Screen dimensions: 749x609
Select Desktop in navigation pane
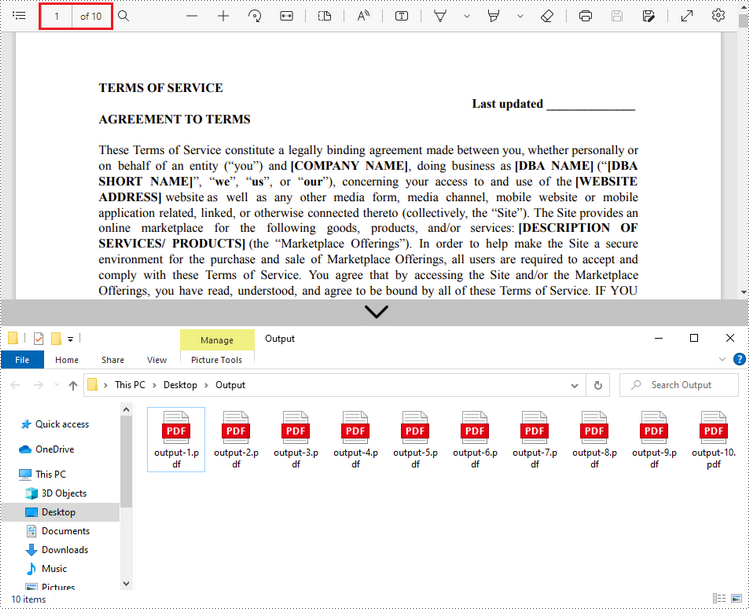[58, 512]
